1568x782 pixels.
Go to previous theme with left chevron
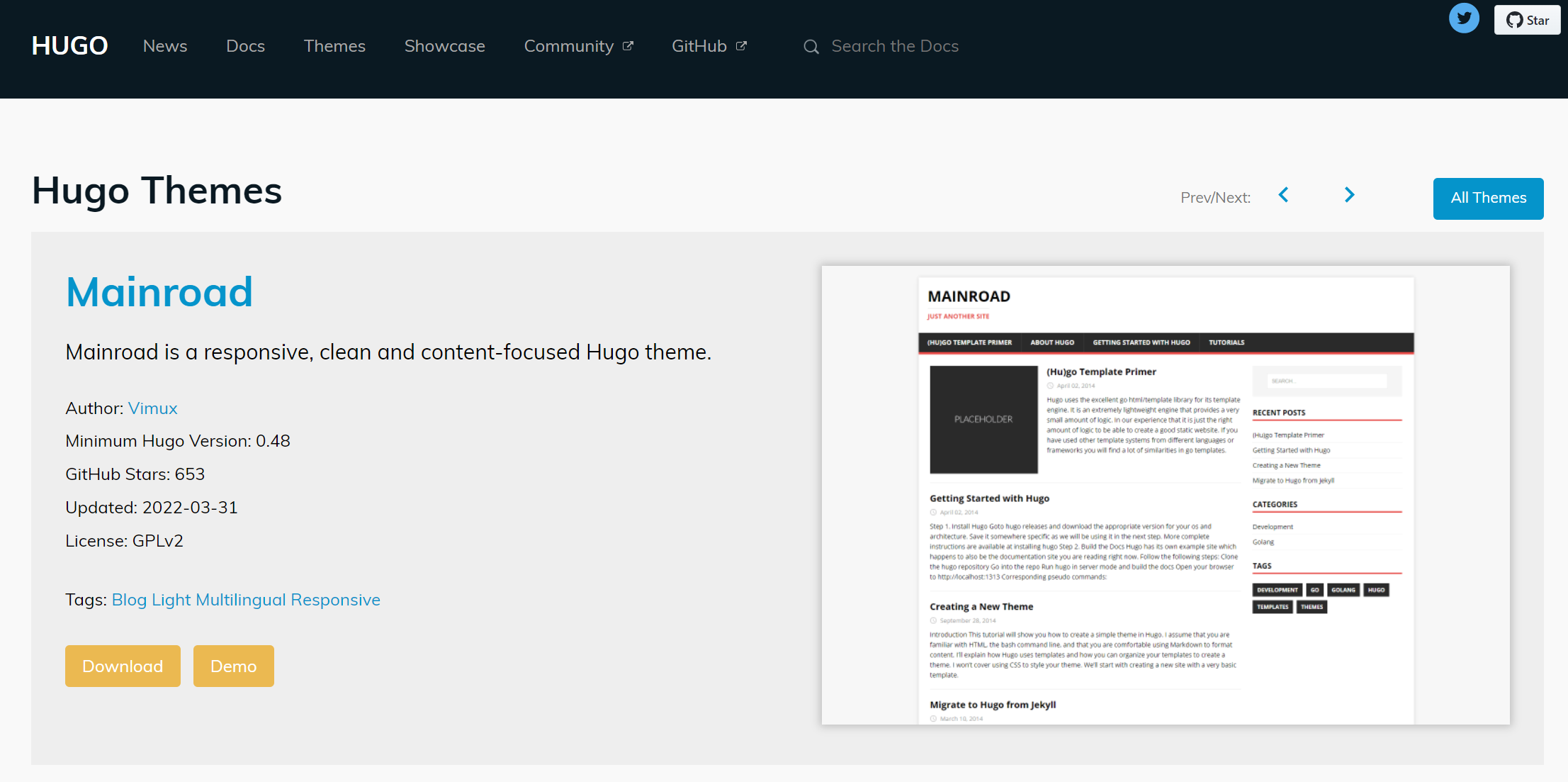coord(1283,195)
